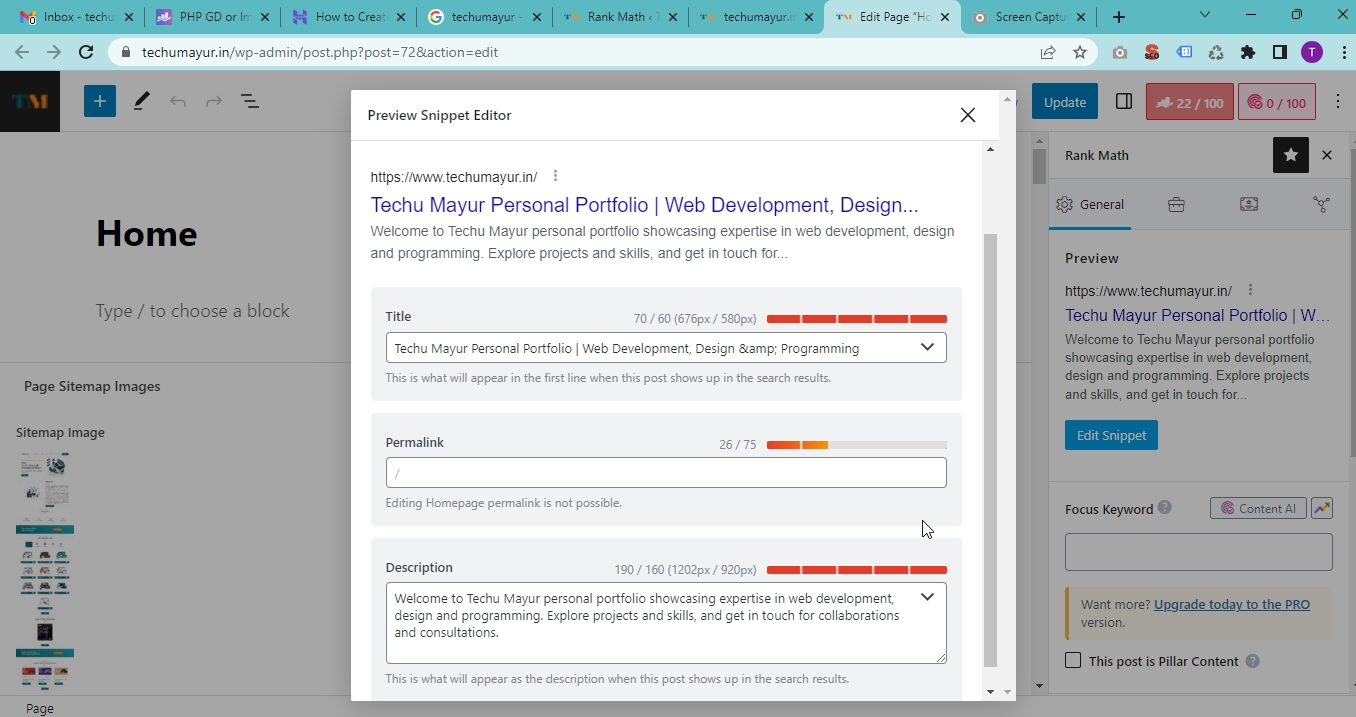The width and height of the screenshot is (1356, 717).
Task: Click the Title length progress bar
Action: 857,319
